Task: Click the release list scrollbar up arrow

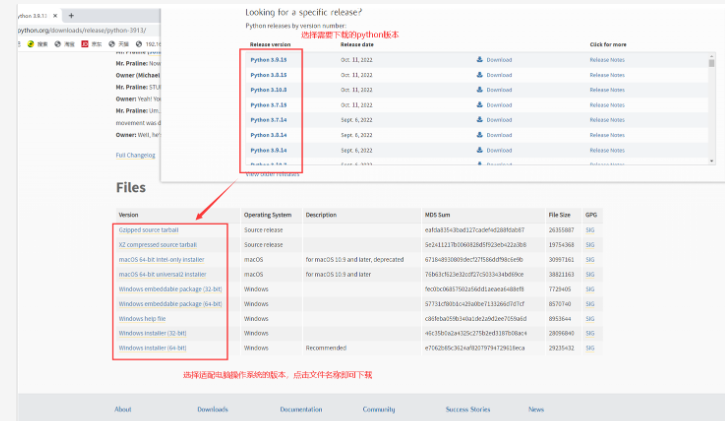Action: tap(712, 56)
